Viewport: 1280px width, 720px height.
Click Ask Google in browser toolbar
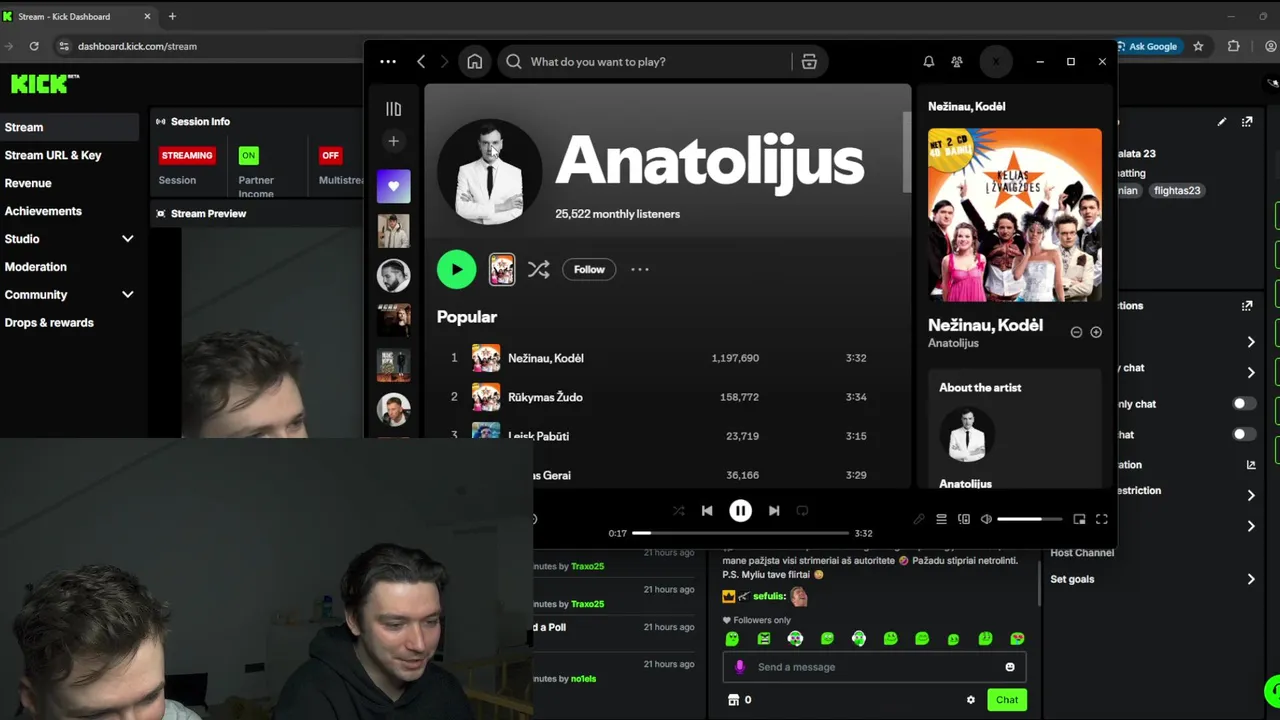click(1147, 46)
